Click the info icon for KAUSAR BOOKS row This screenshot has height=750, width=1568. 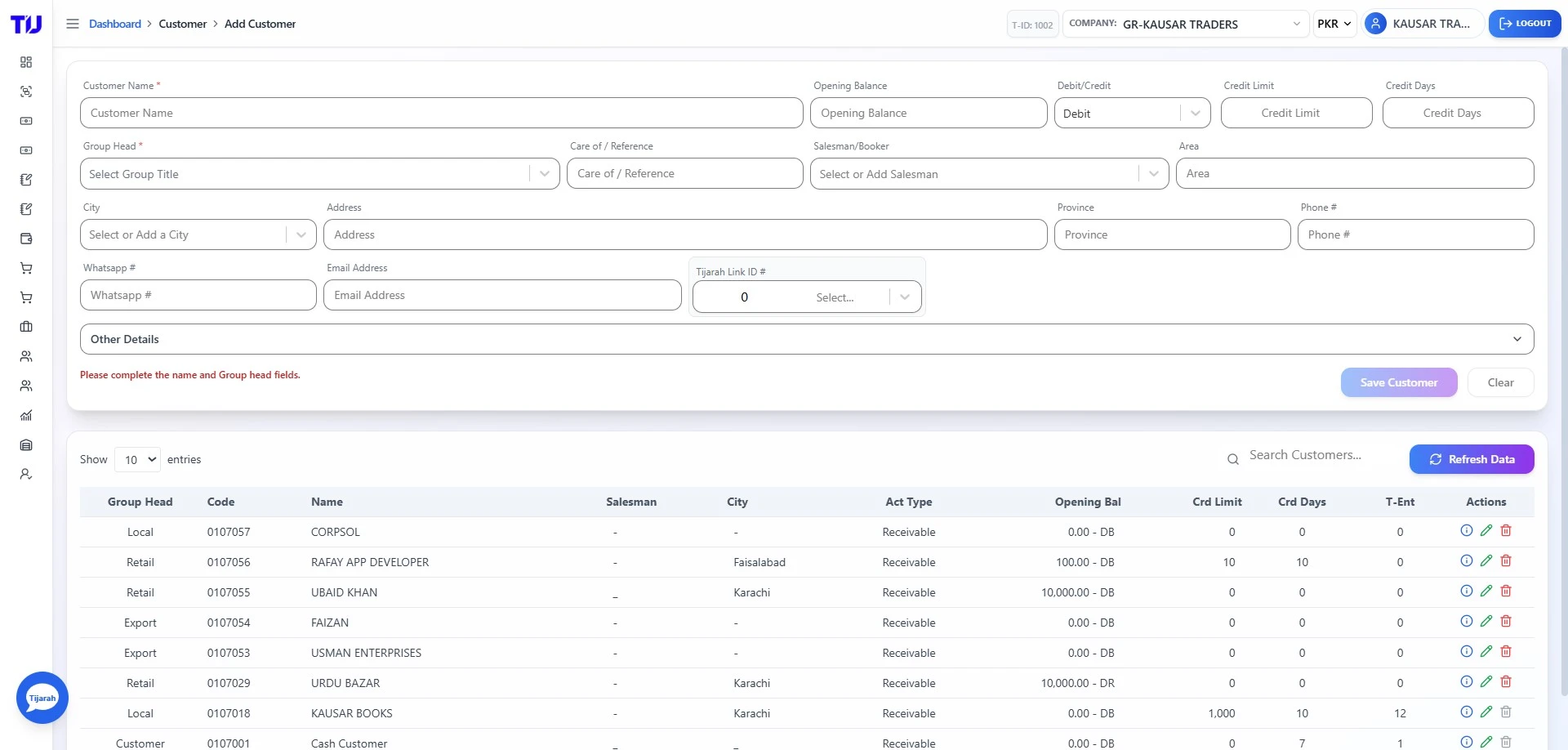[1466, 712]
